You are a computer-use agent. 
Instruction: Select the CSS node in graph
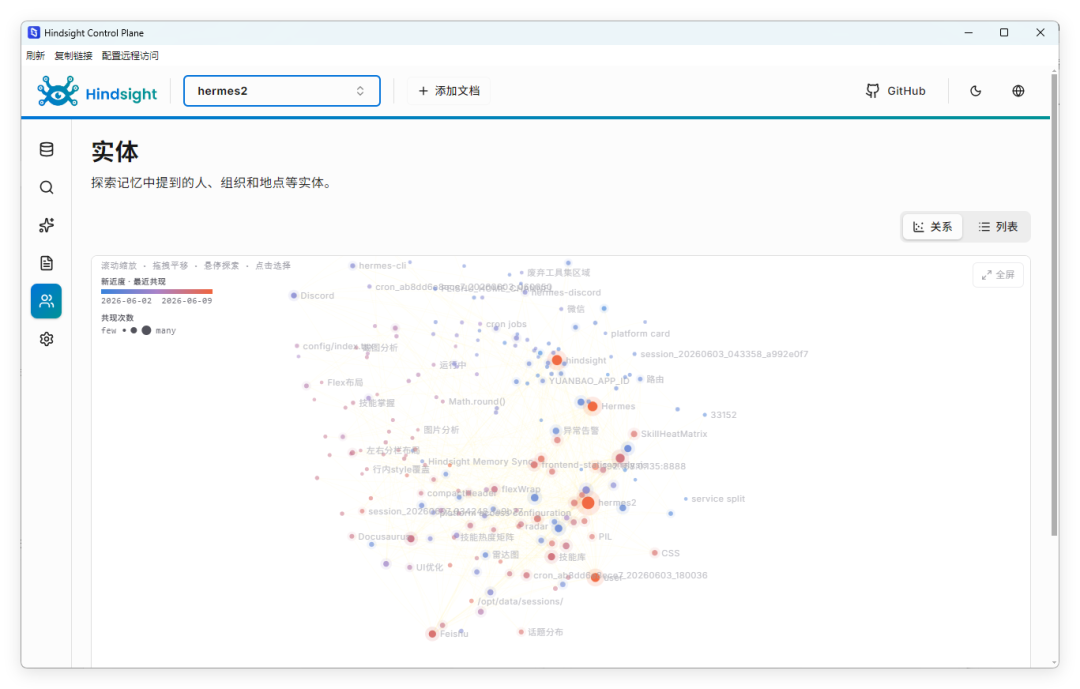[x=654, y=553]
